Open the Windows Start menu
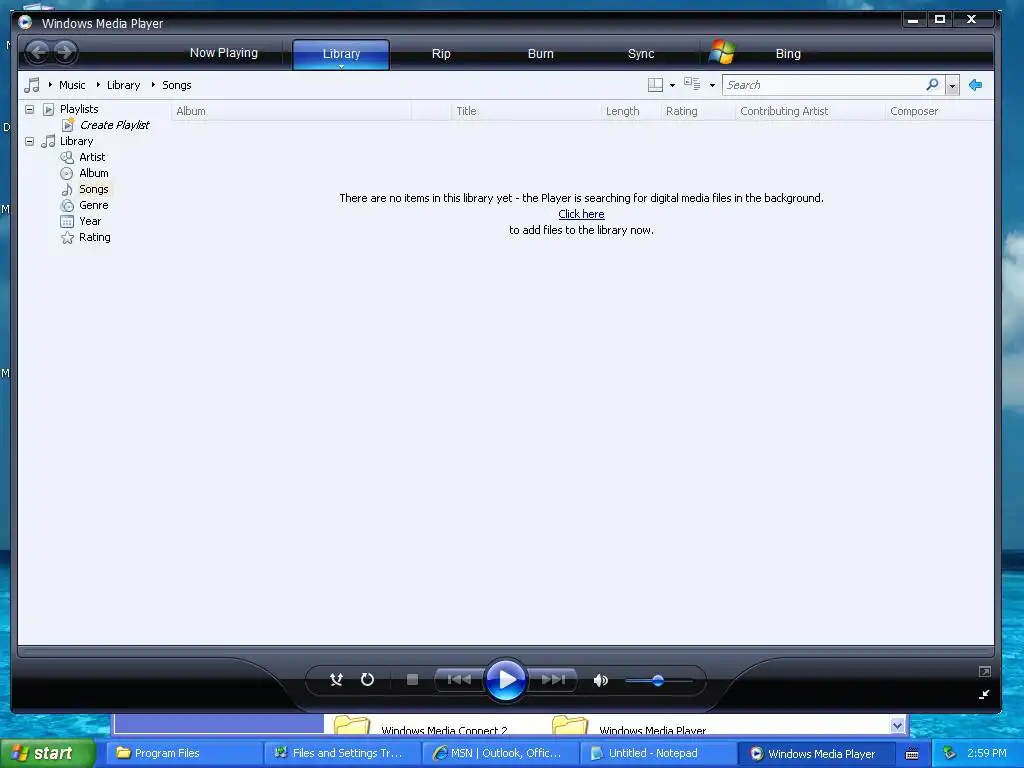 47,753
